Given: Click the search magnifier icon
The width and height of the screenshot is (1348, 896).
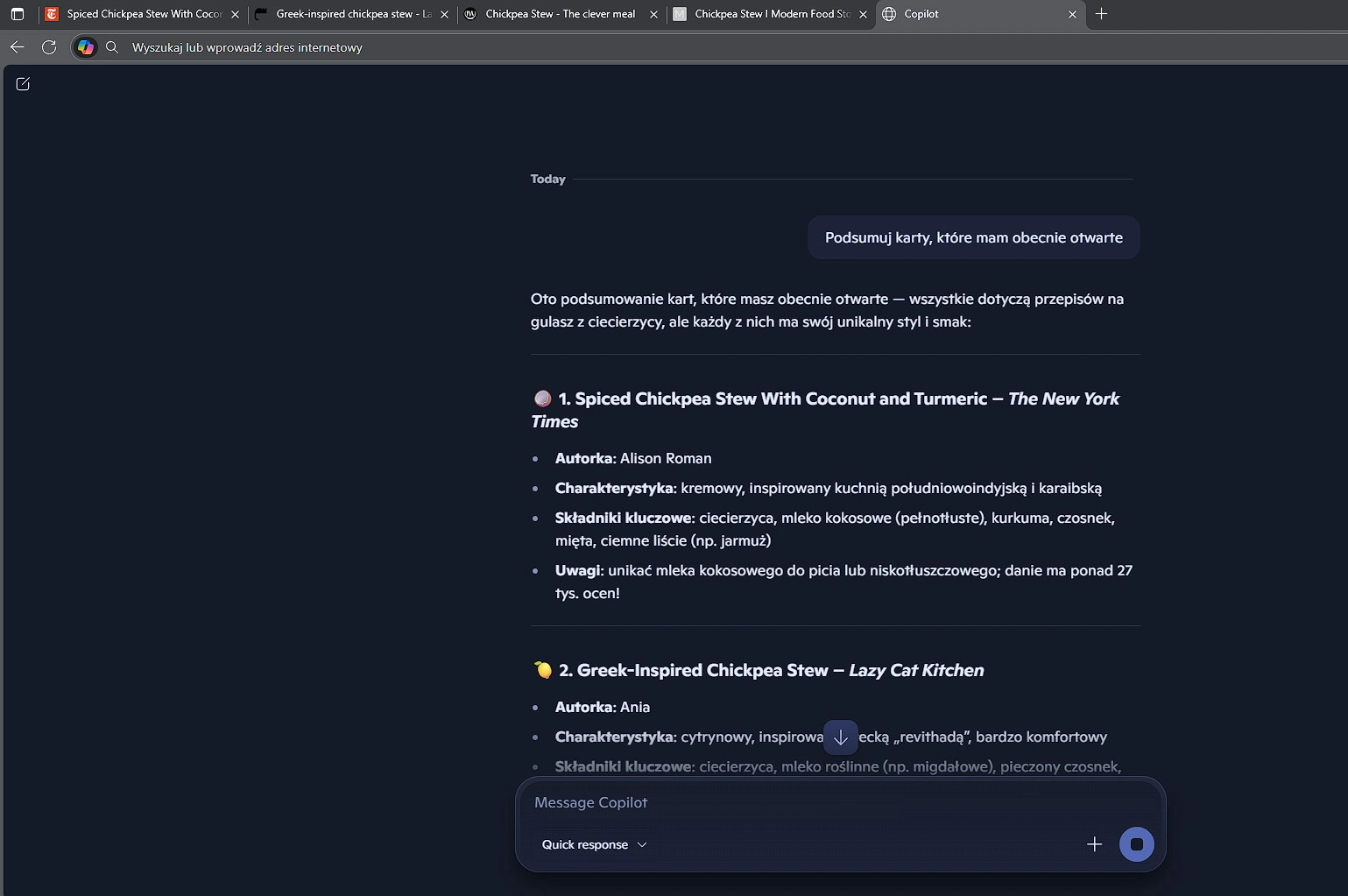Looking at the screenshot, I should tap(112, 47).
